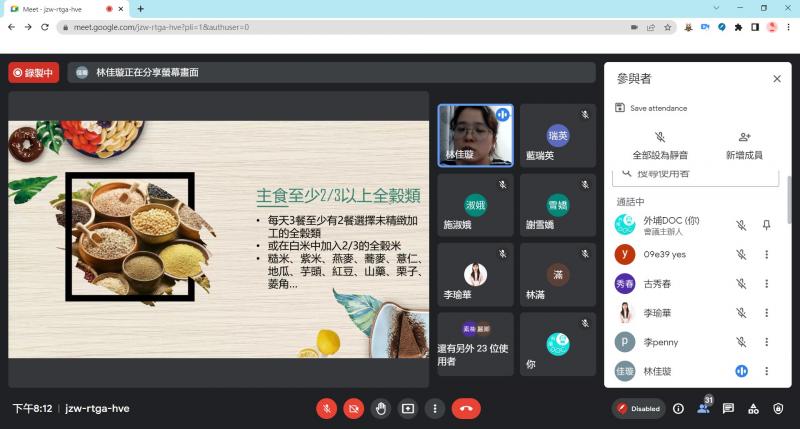Viewport: 800px width, 429px height.
Task: Open the meeting details info icon
Action: pos(678,408)
